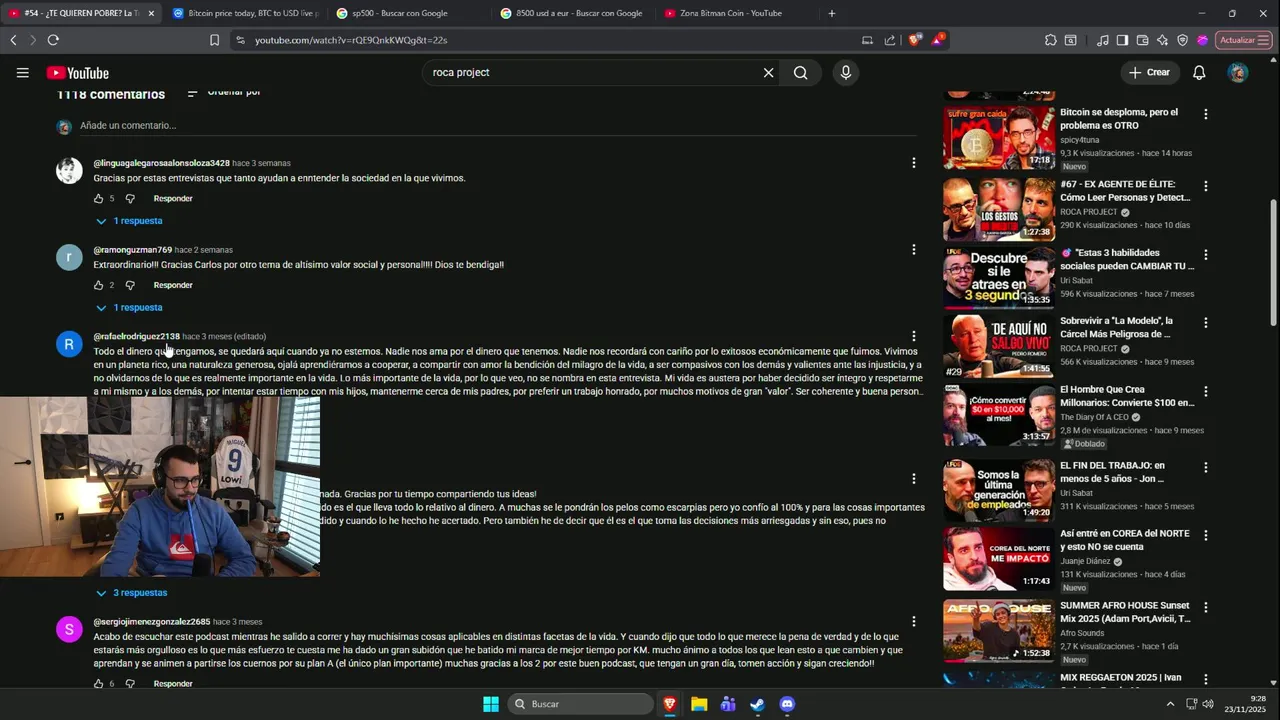Screen dimensions: 1280x720
Task: Click the Crear button
Action: 1149,73
